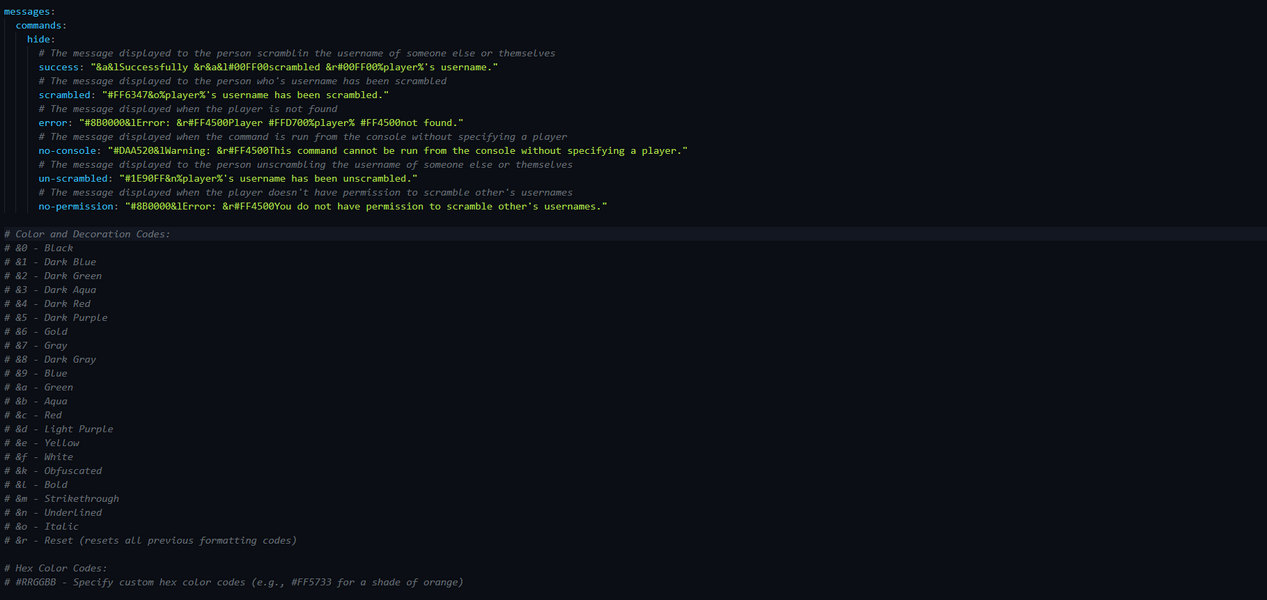Click the '# &8 - Dark Gray' line

coord(50,359)
